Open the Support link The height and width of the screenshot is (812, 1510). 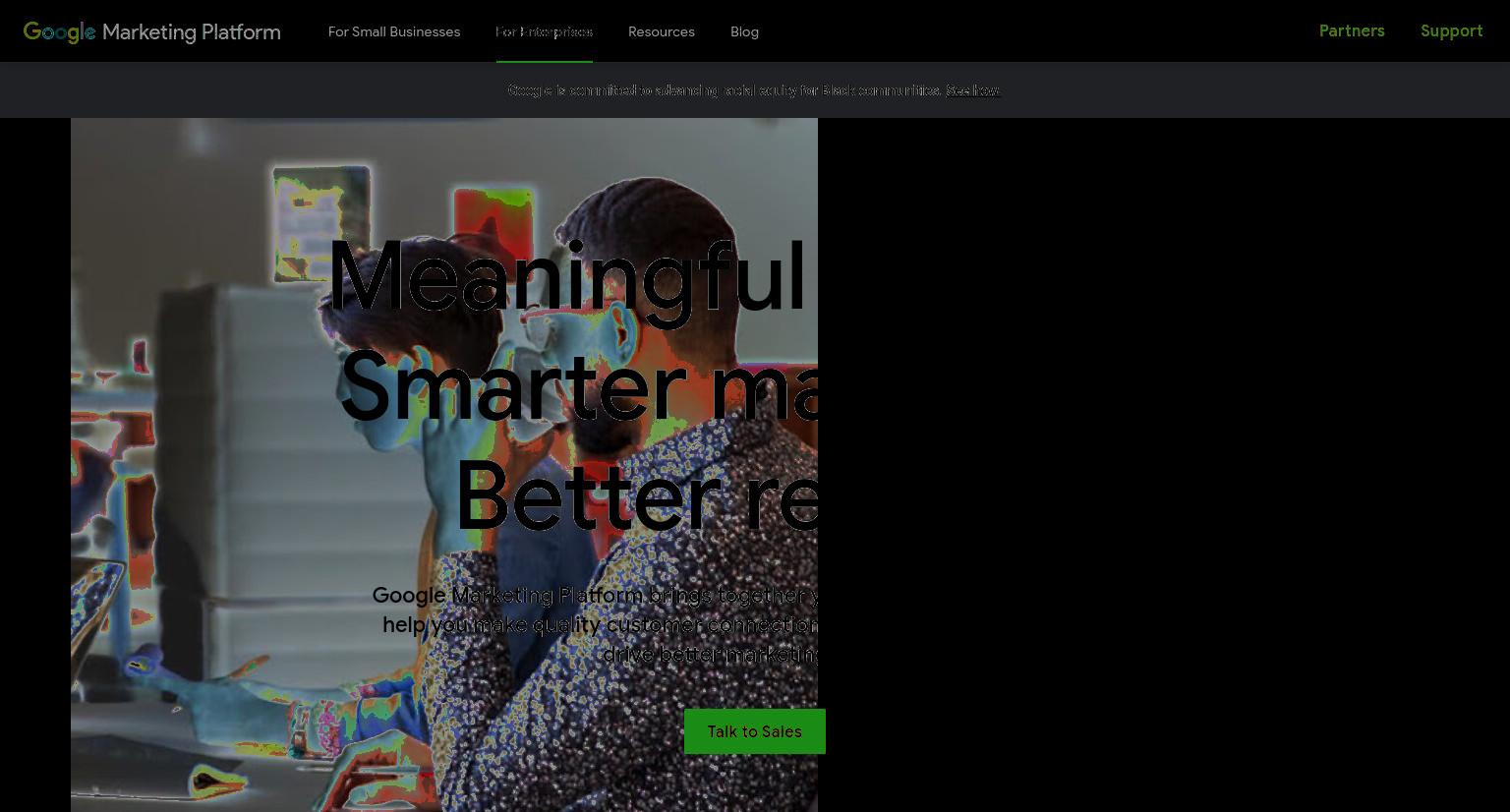coord(1451,30)
